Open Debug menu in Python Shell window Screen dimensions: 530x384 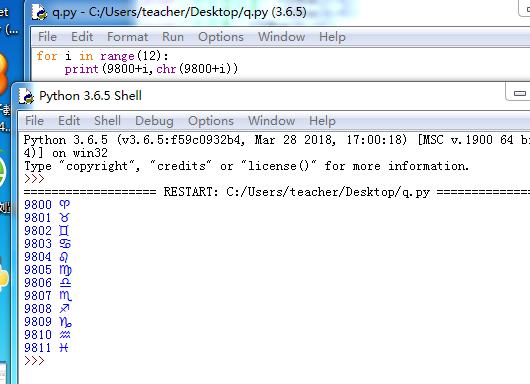tap(154, 121)
